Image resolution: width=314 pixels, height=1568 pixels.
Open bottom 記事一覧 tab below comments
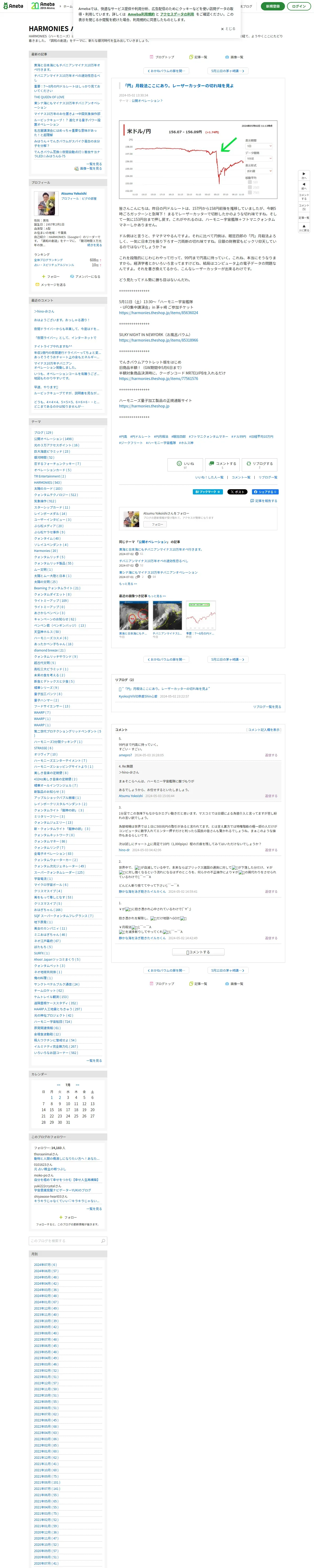(198, 984)
